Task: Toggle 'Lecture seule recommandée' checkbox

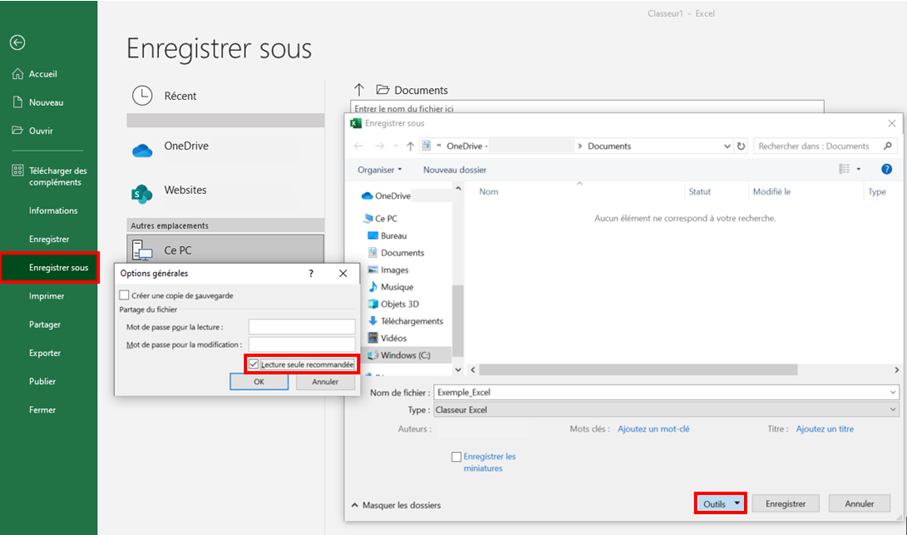Action: pos(253,364)
